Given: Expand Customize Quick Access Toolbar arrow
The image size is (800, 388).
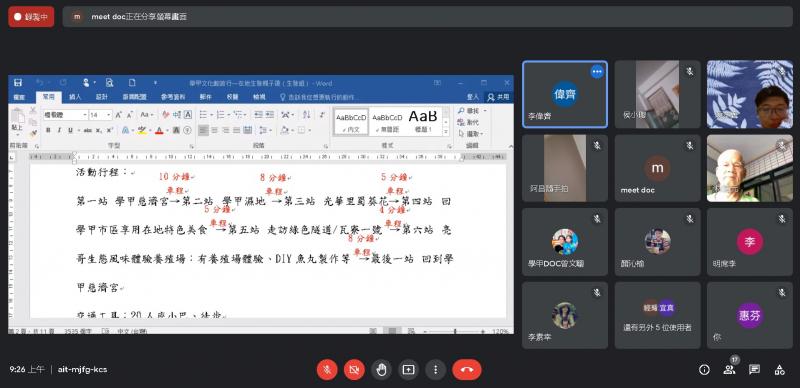Looking at the screenshot, I should (x=155, y=83).
